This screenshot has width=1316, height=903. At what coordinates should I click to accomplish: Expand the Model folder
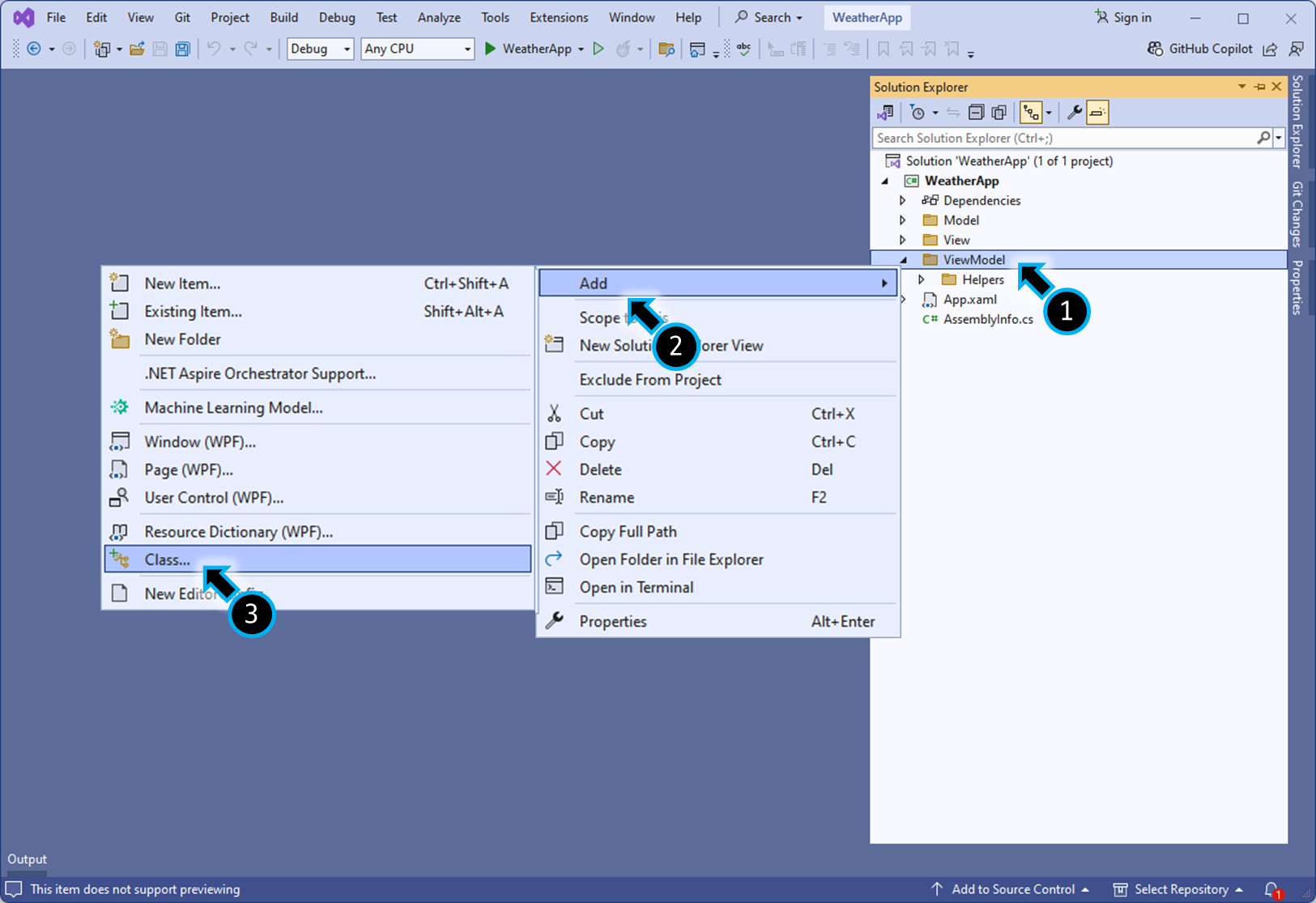tap(903, 220)
